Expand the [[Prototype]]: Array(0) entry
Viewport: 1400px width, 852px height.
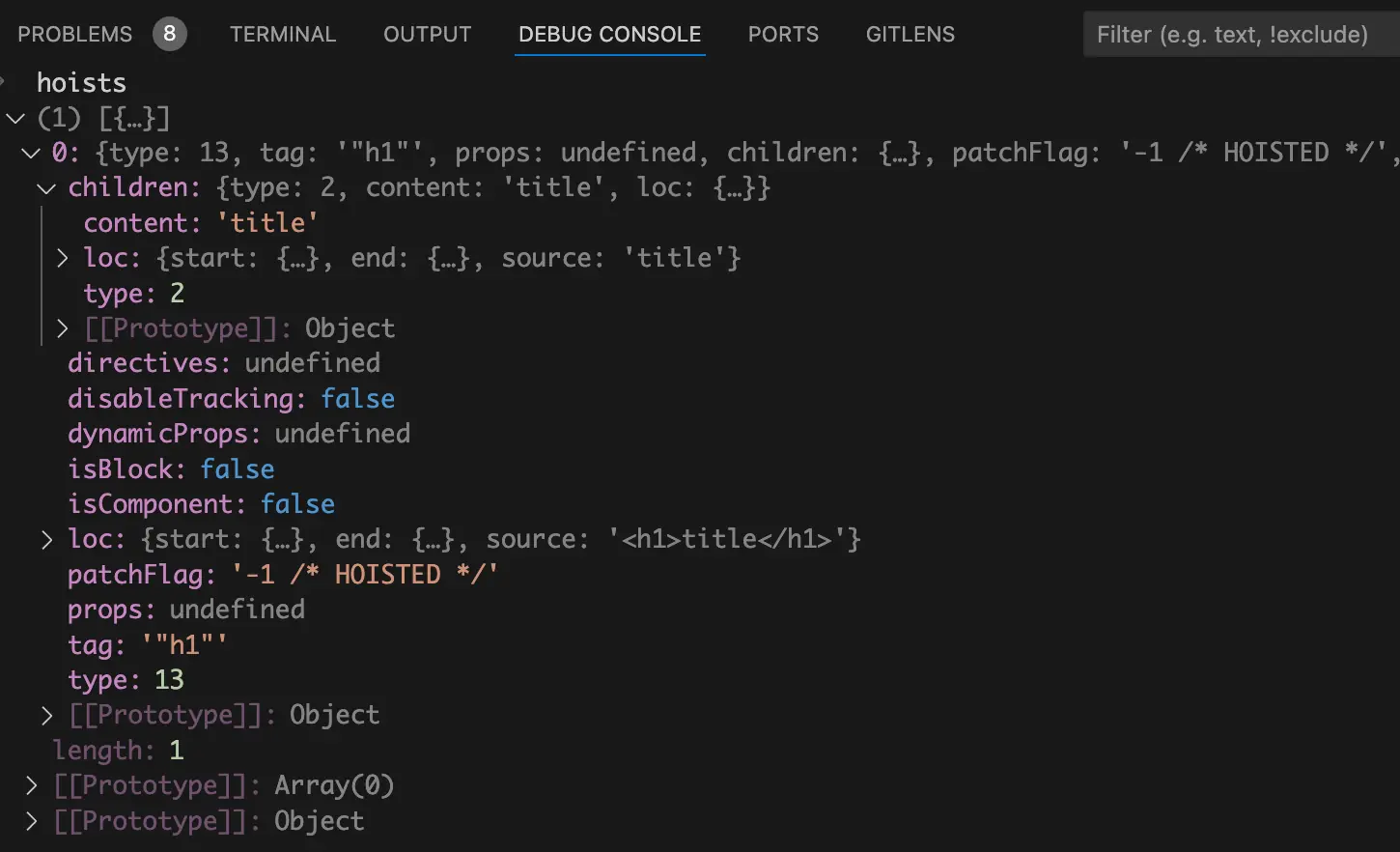pyautogui.click(x=32, y=785)
